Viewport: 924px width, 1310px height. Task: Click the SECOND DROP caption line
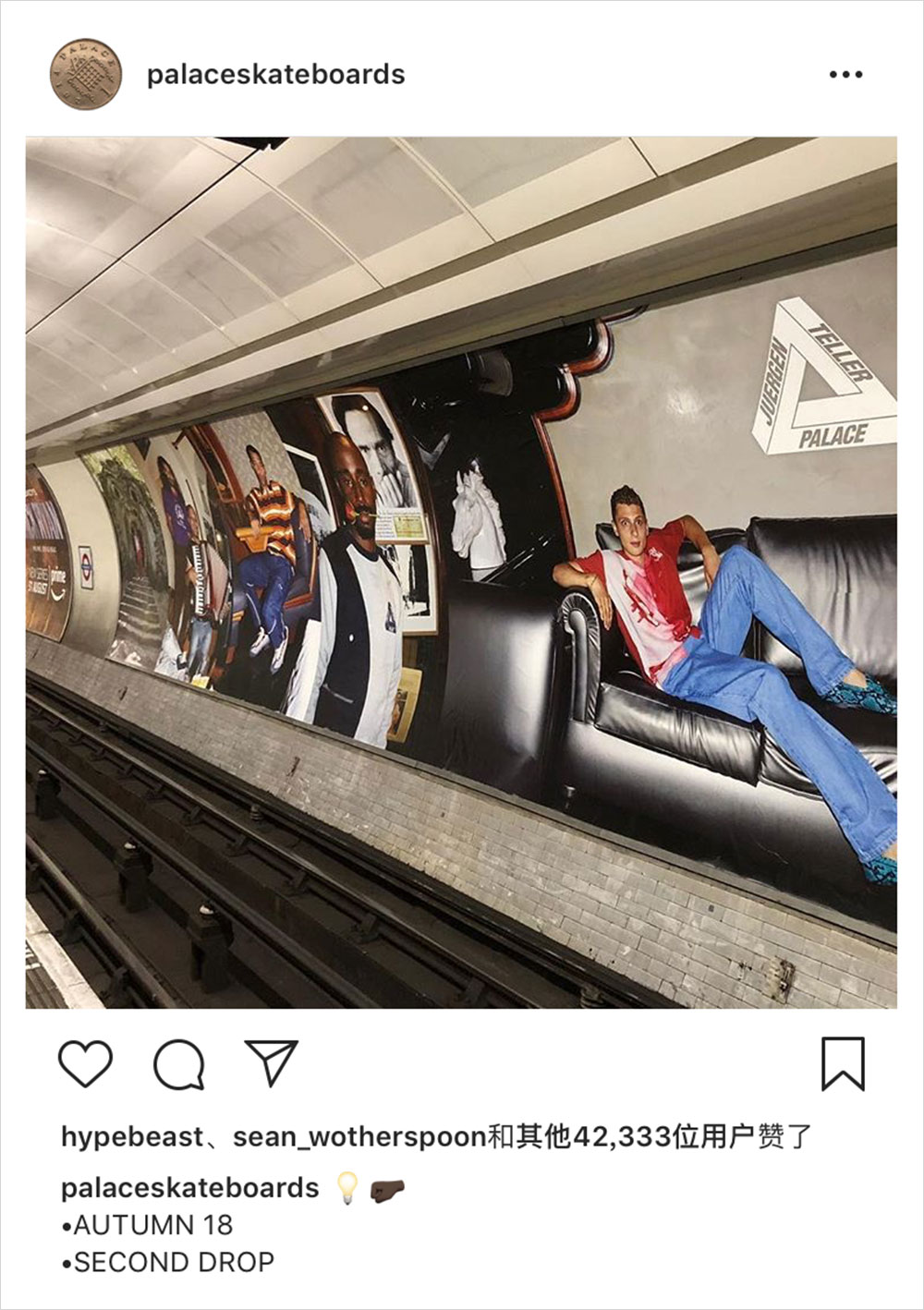pyautogui.click(x=168, y=1262)
